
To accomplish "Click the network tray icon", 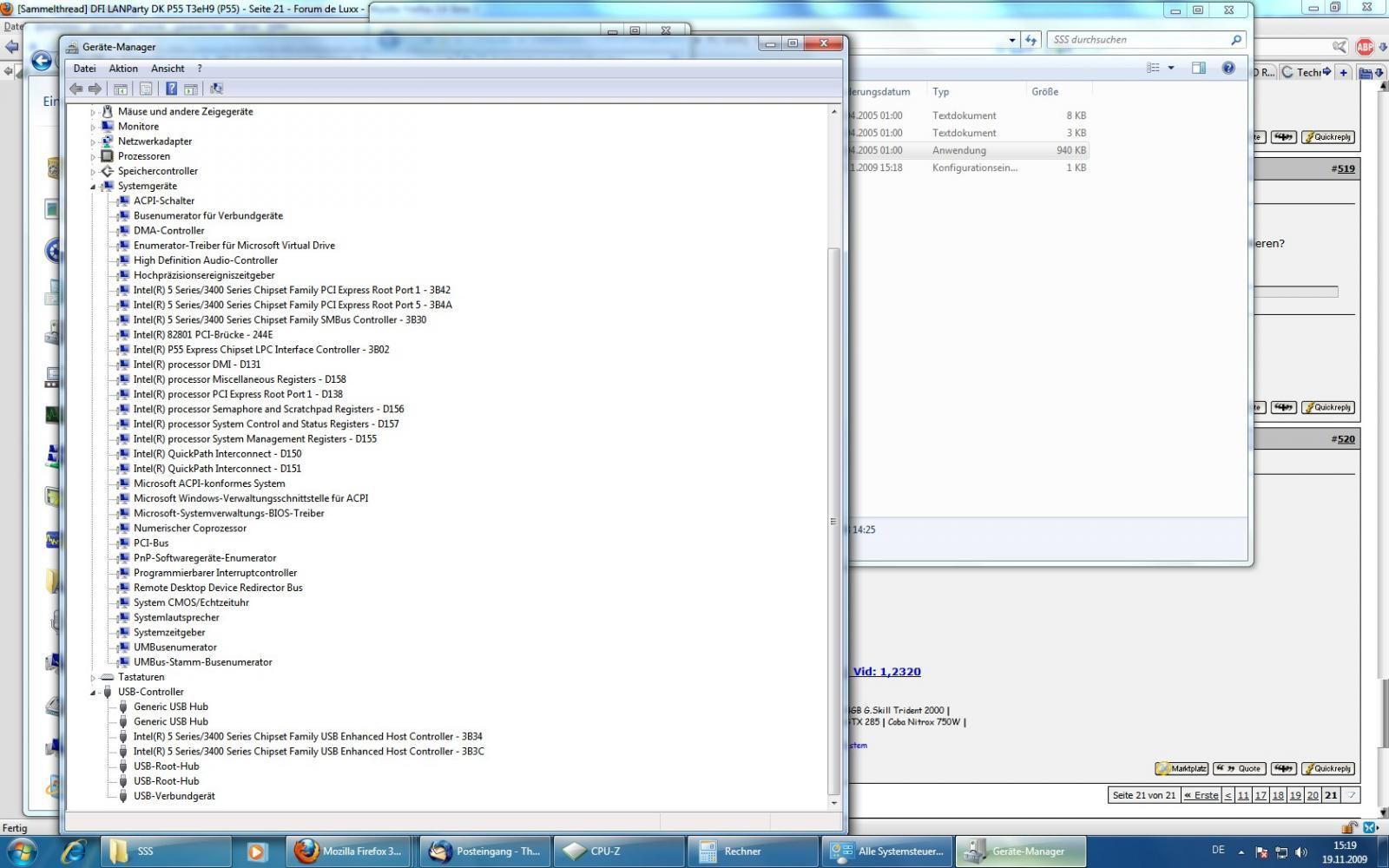I will [1281, 852].
